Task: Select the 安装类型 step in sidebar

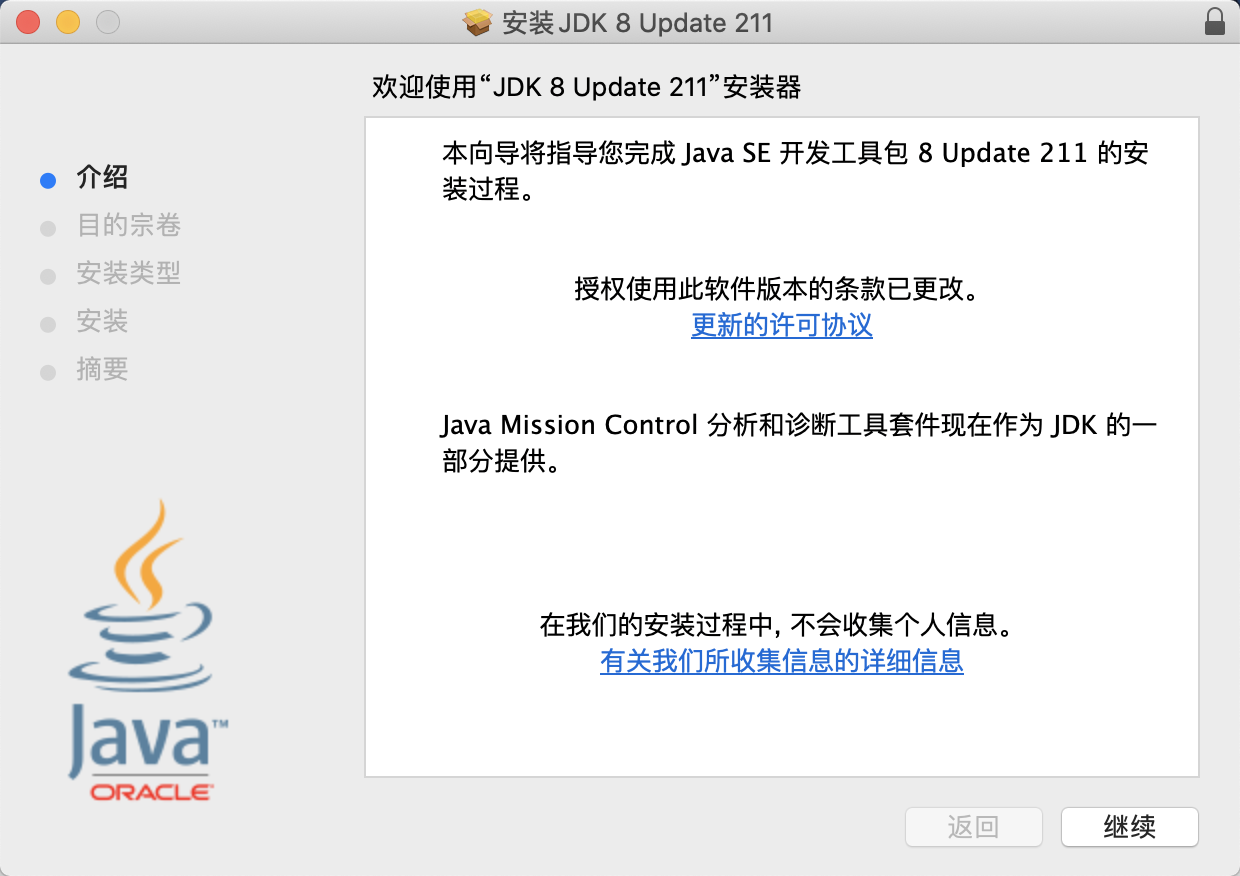Action: pyautogui.click(x=128, y=273)
